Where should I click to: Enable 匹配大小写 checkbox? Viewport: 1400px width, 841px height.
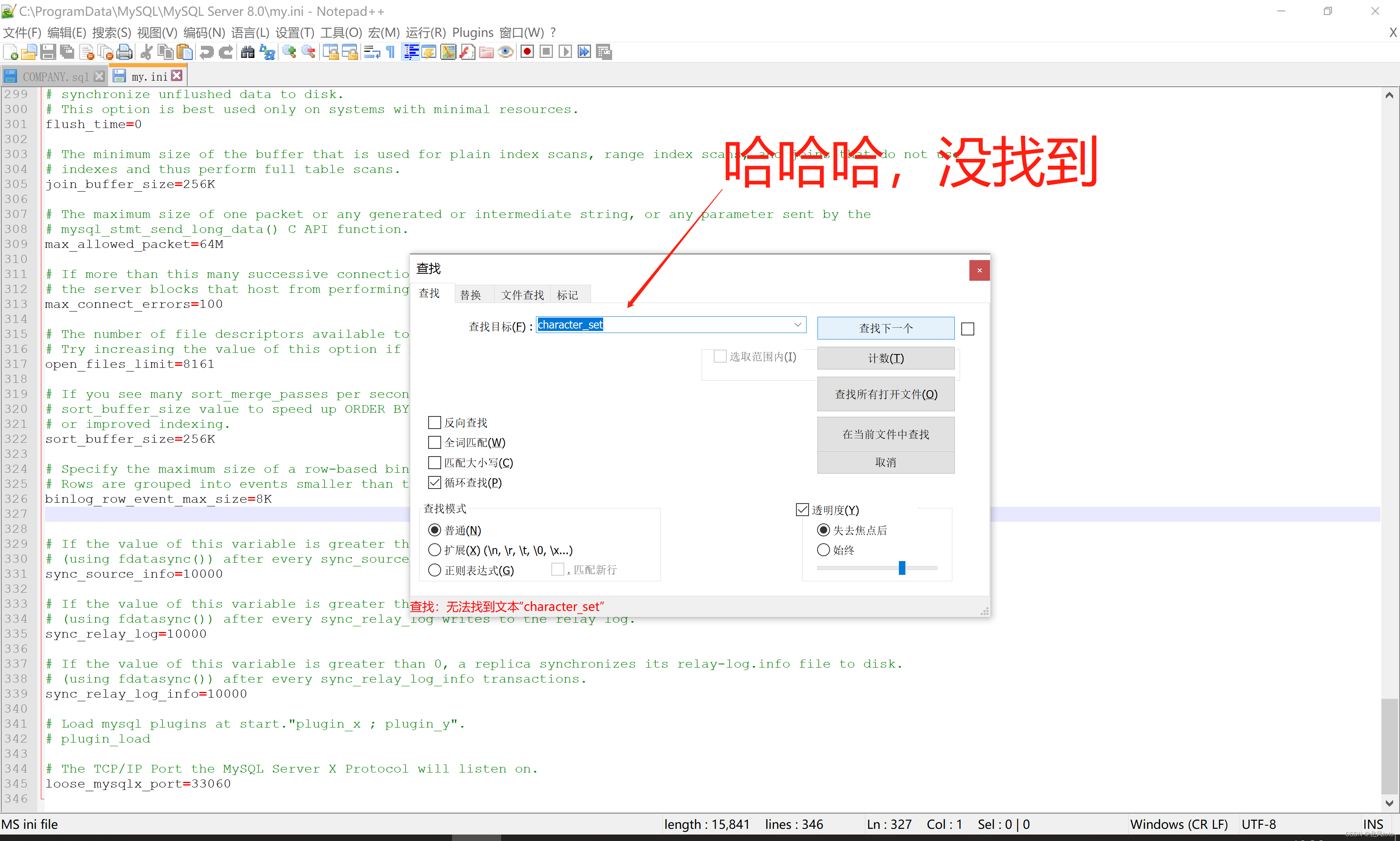434,462
